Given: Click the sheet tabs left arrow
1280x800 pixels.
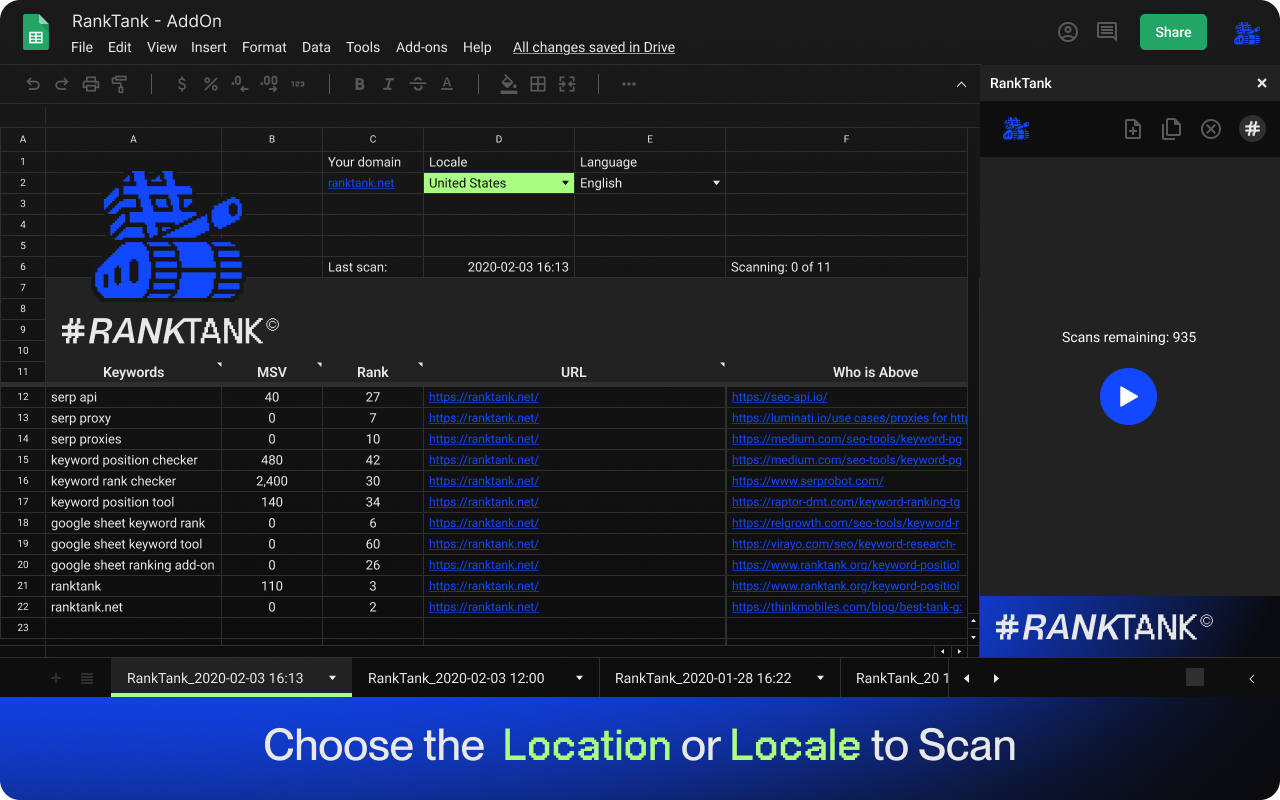Looking at the screenshot, I should click(966, 678).
